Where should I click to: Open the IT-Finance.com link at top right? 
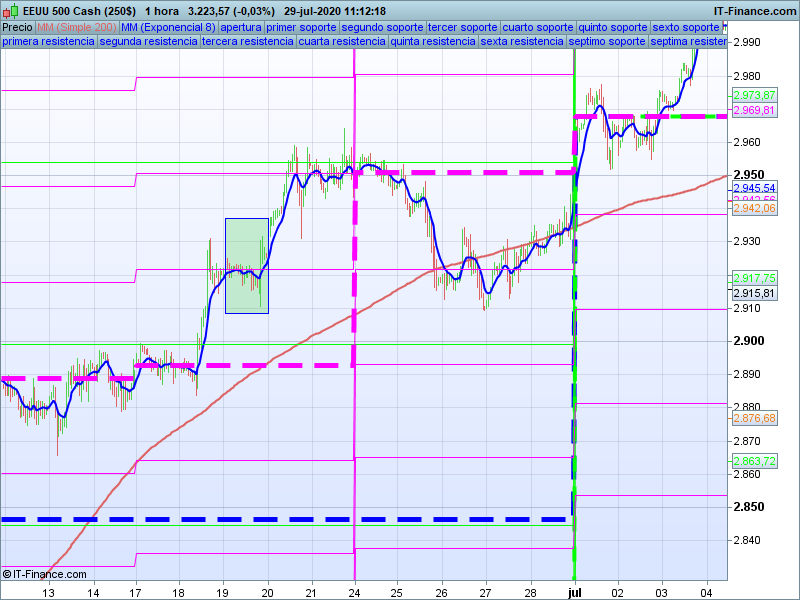[755, 11]
